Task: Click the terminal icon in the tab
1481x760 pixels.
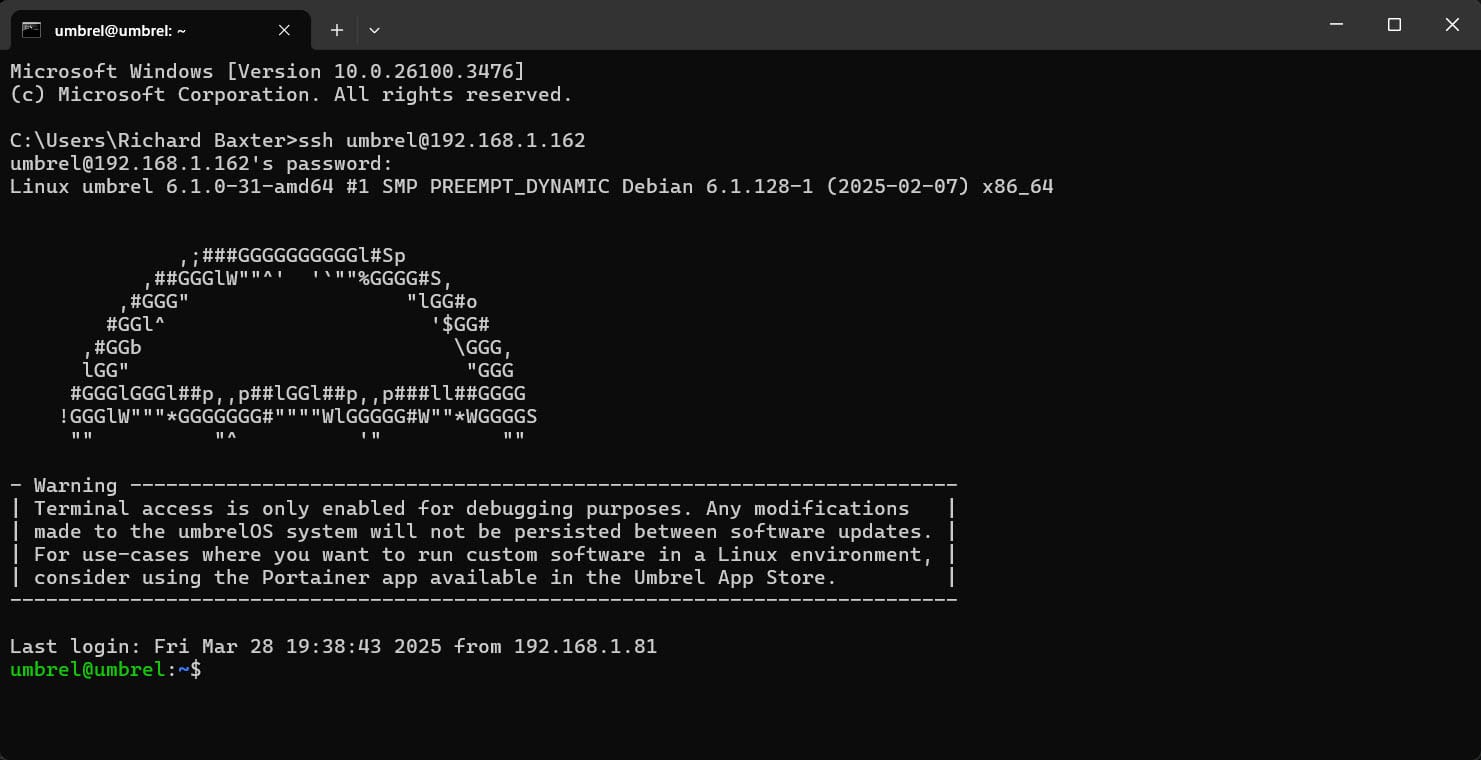Action: click(32, 30)
